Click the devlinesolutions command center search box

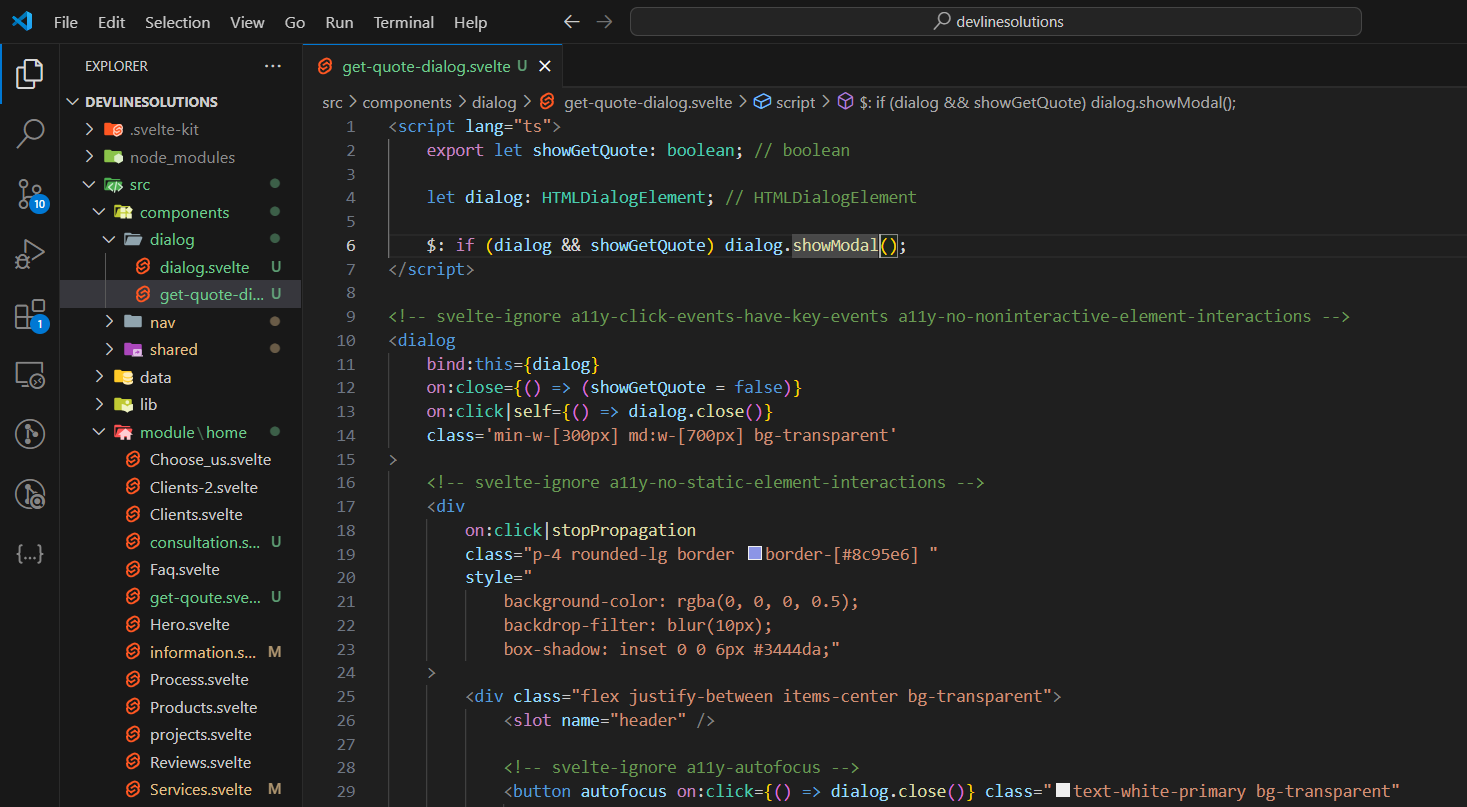click(x=995, y=22)
